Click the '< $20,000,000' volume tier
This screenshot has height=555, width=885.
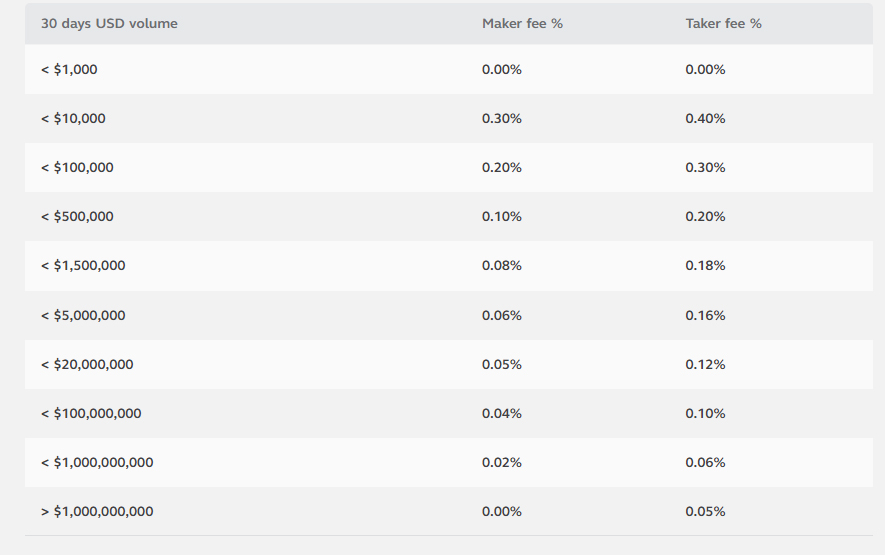87,365
